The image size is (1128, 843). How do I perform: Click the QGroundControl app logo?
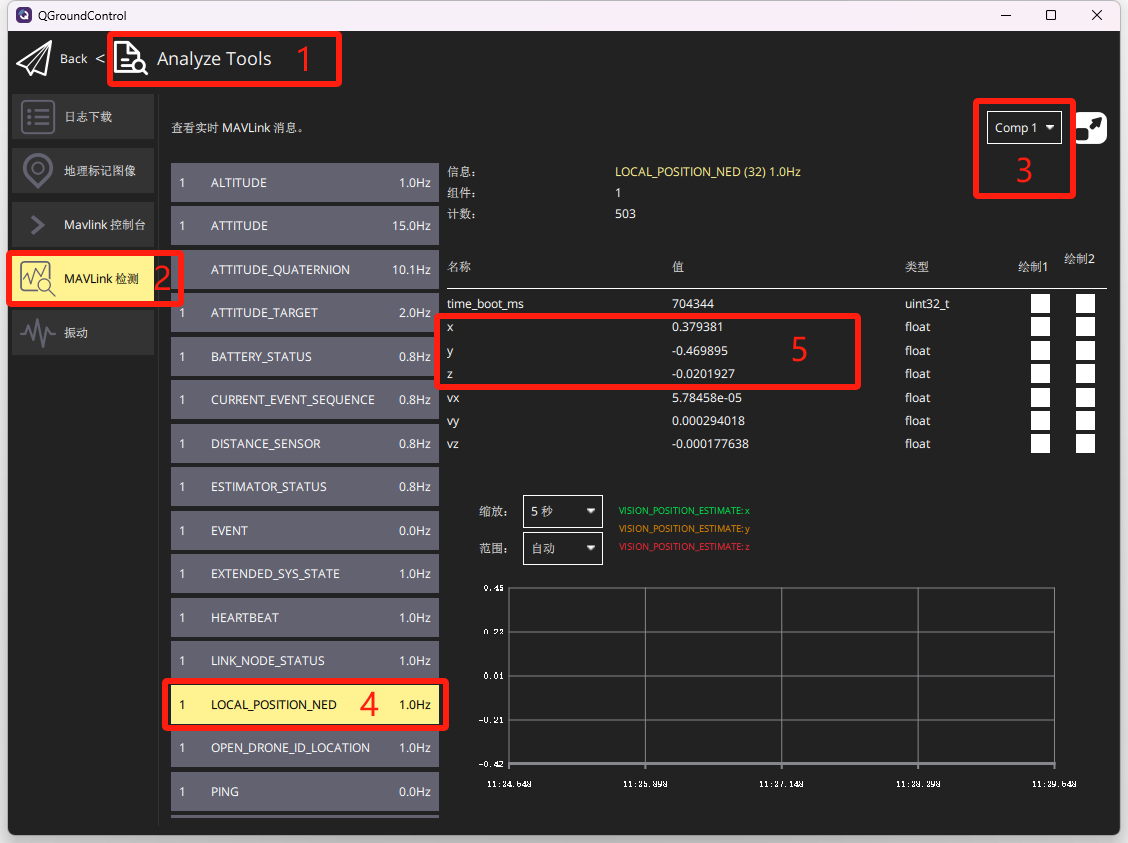pos(24,15)
